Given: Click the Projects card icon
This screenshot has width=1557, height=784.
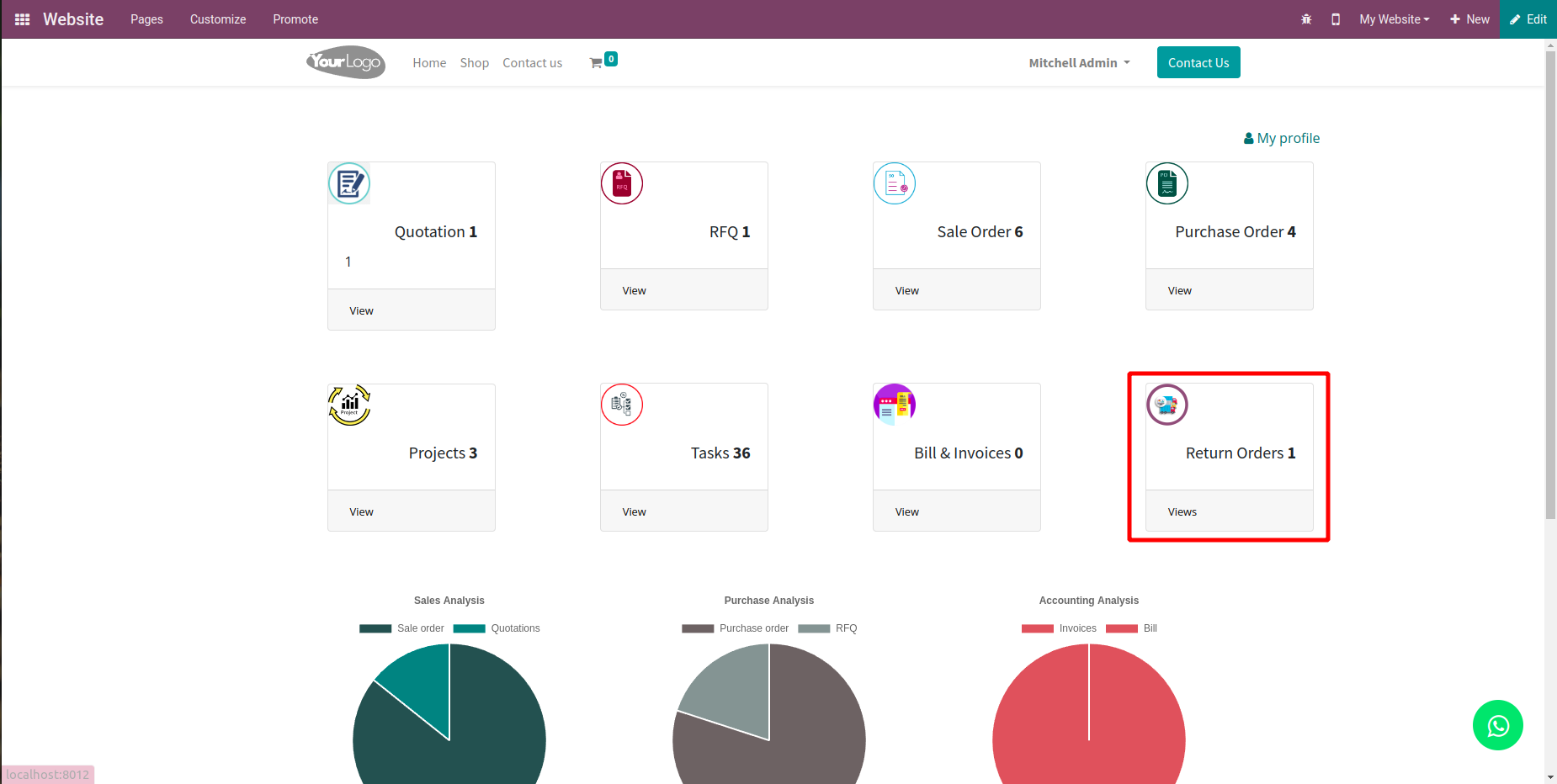Looking at the screenshot, I should 349,405.
